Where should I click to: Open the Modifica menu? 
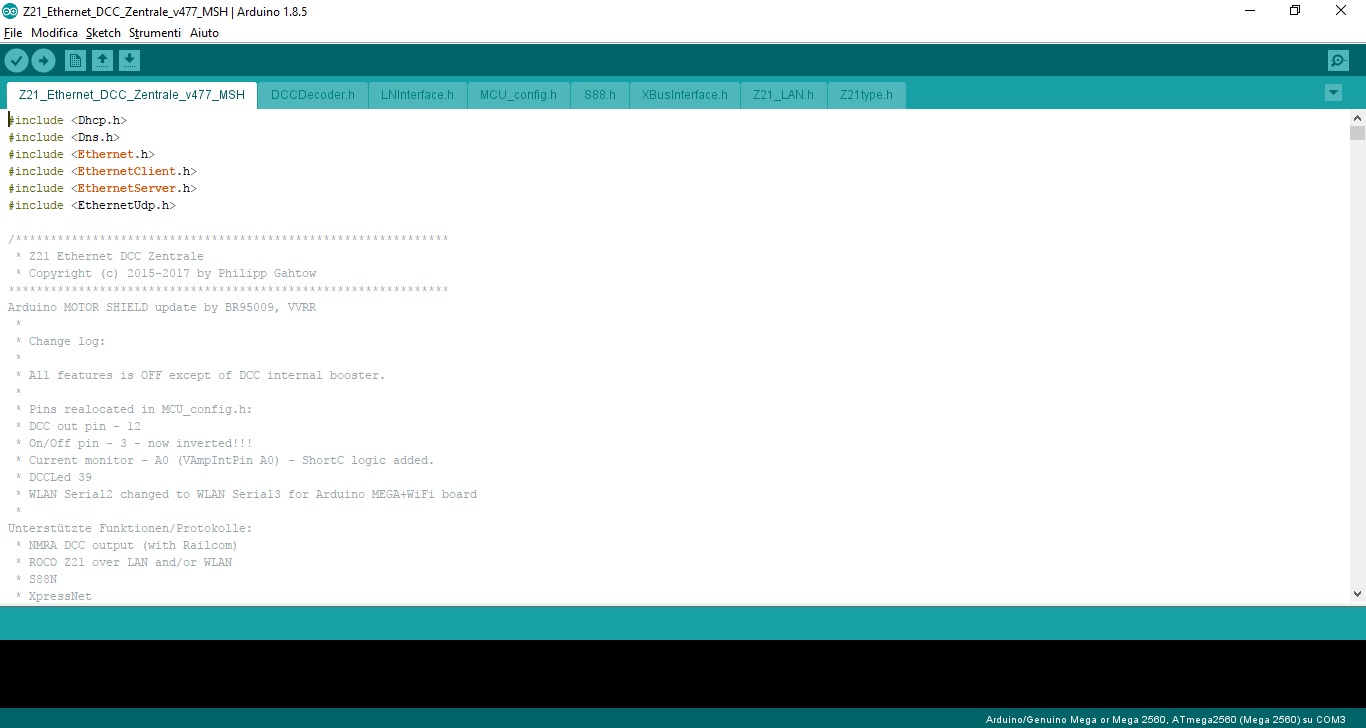pyautogui.click(x=54, y=33)
